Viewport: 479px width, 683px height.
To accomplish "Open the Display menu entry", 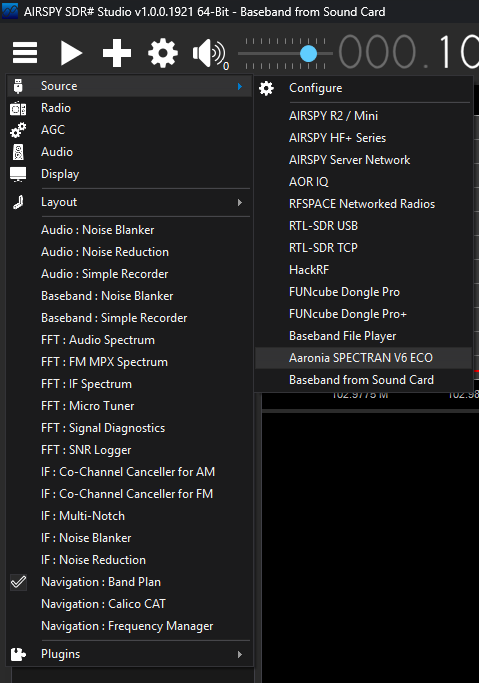I will [130, 174].
